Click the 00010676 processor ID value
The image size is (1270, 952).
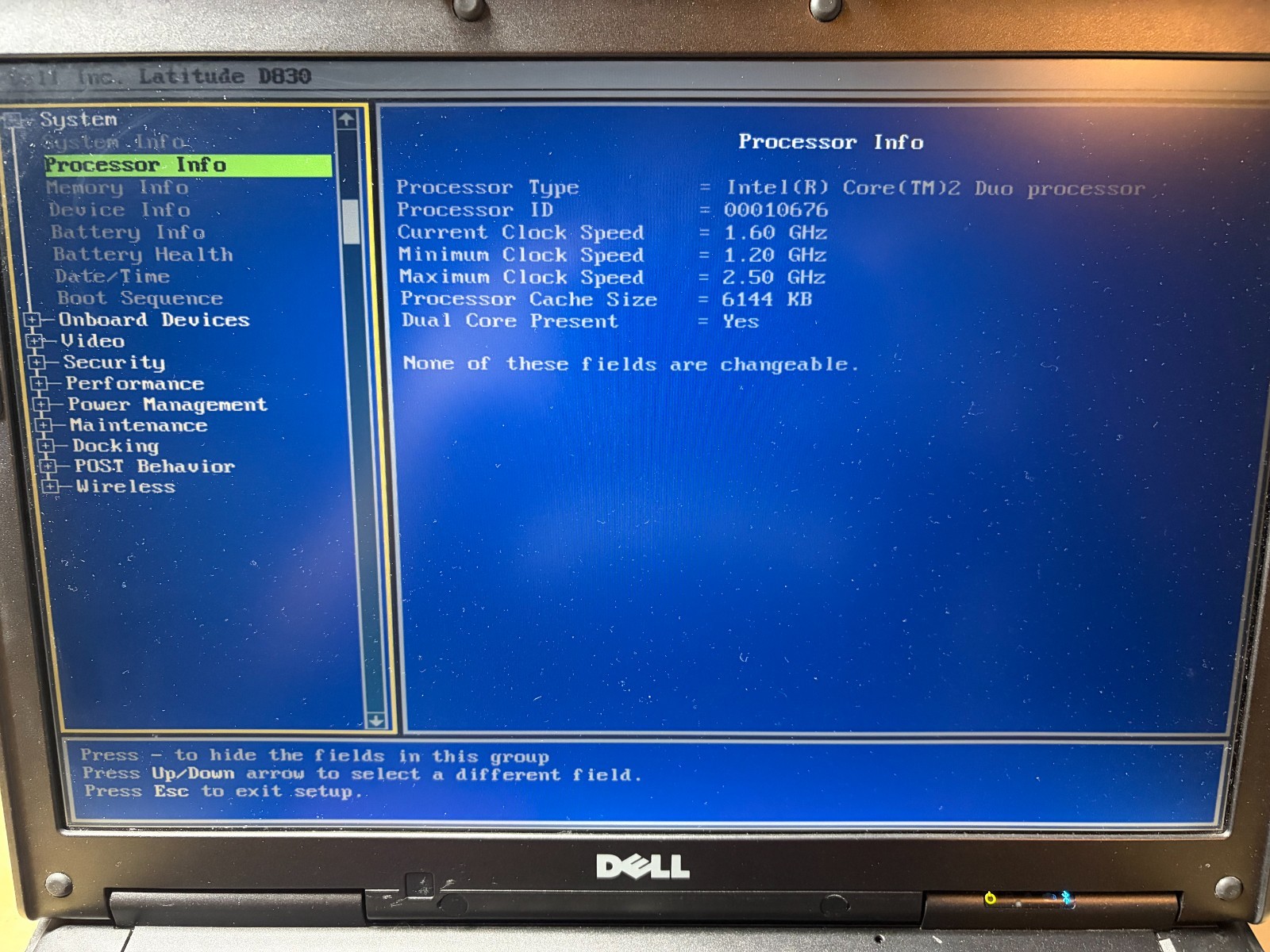776,210
